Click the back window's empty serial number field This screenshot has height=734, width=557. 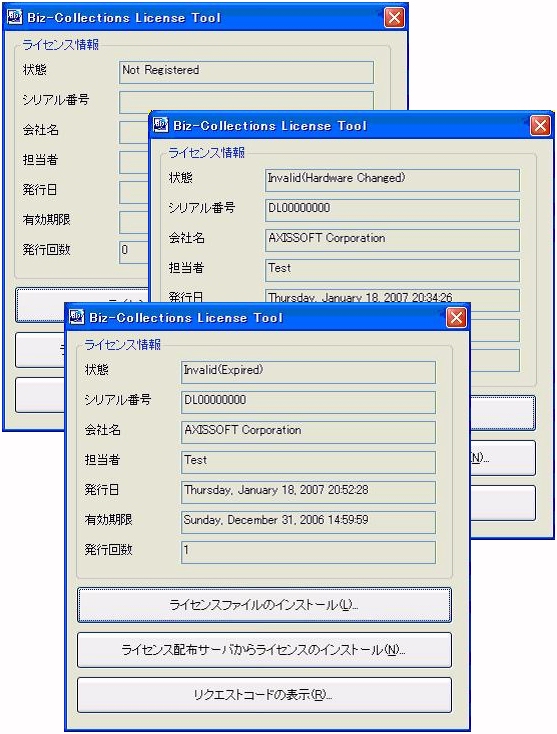(x=246, y=101)
